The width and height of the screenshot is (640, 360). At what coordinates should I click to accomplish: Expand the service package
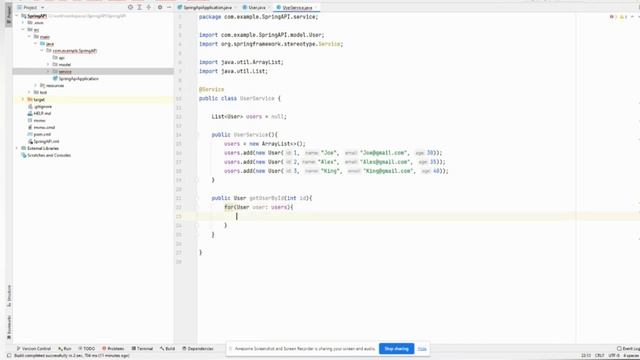48,71
